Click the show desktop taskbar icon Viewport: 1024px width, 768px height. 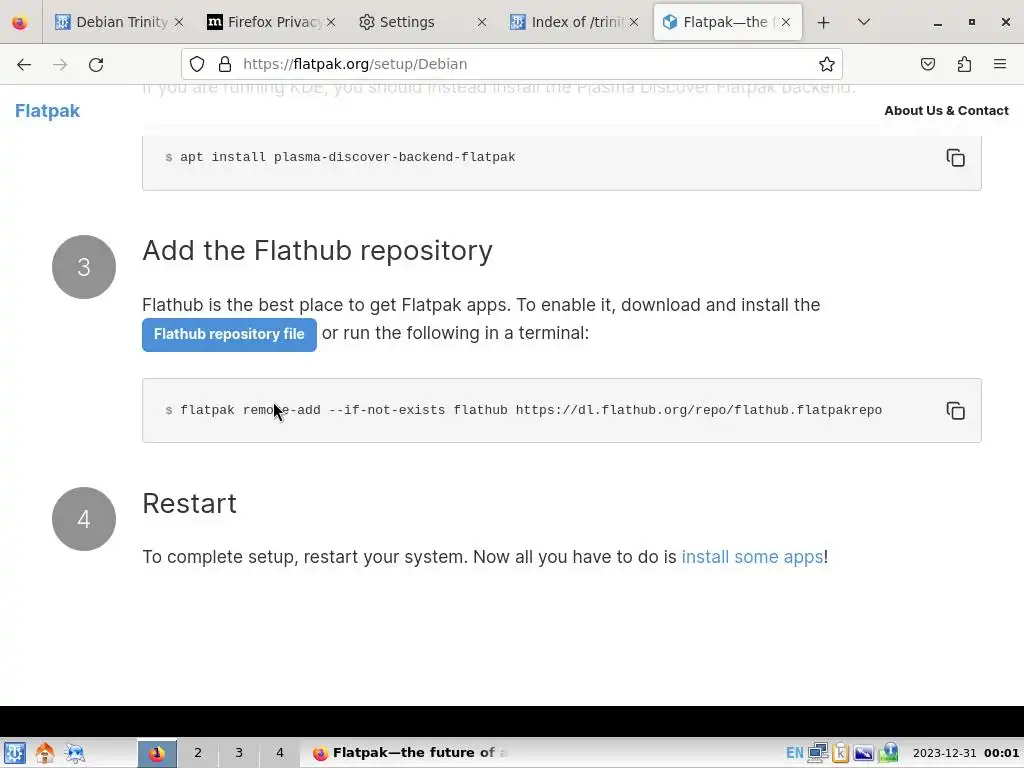click(x=75, y=753)
